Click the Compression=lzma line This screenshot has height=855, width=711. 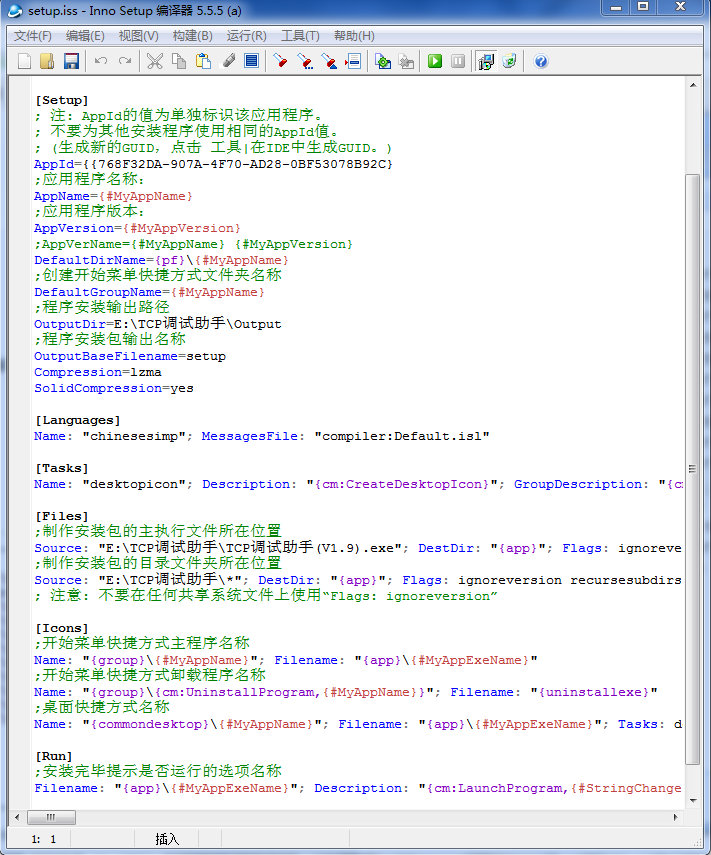point(98,372)
